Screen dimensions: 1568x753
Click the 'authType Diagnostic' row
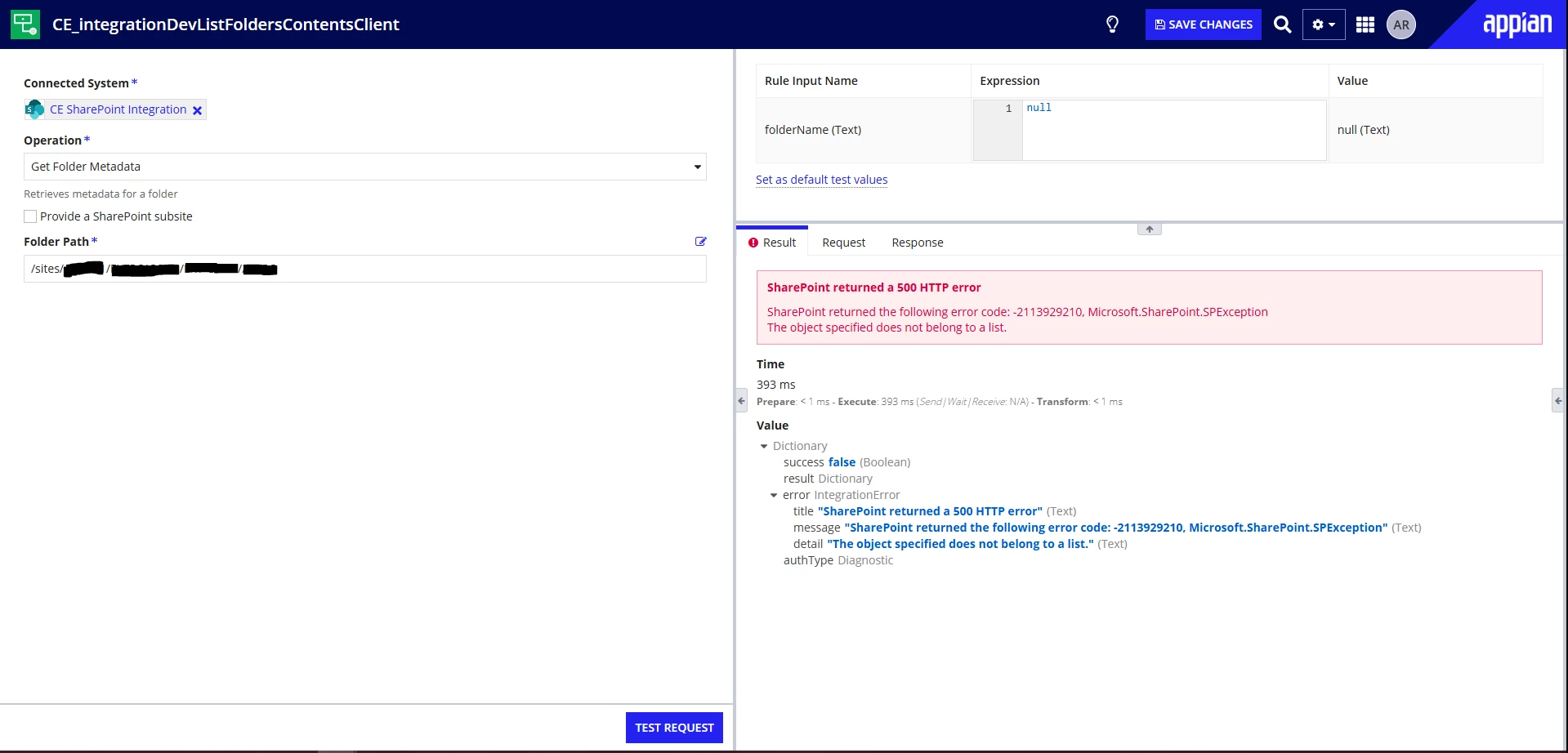(838, 560)
